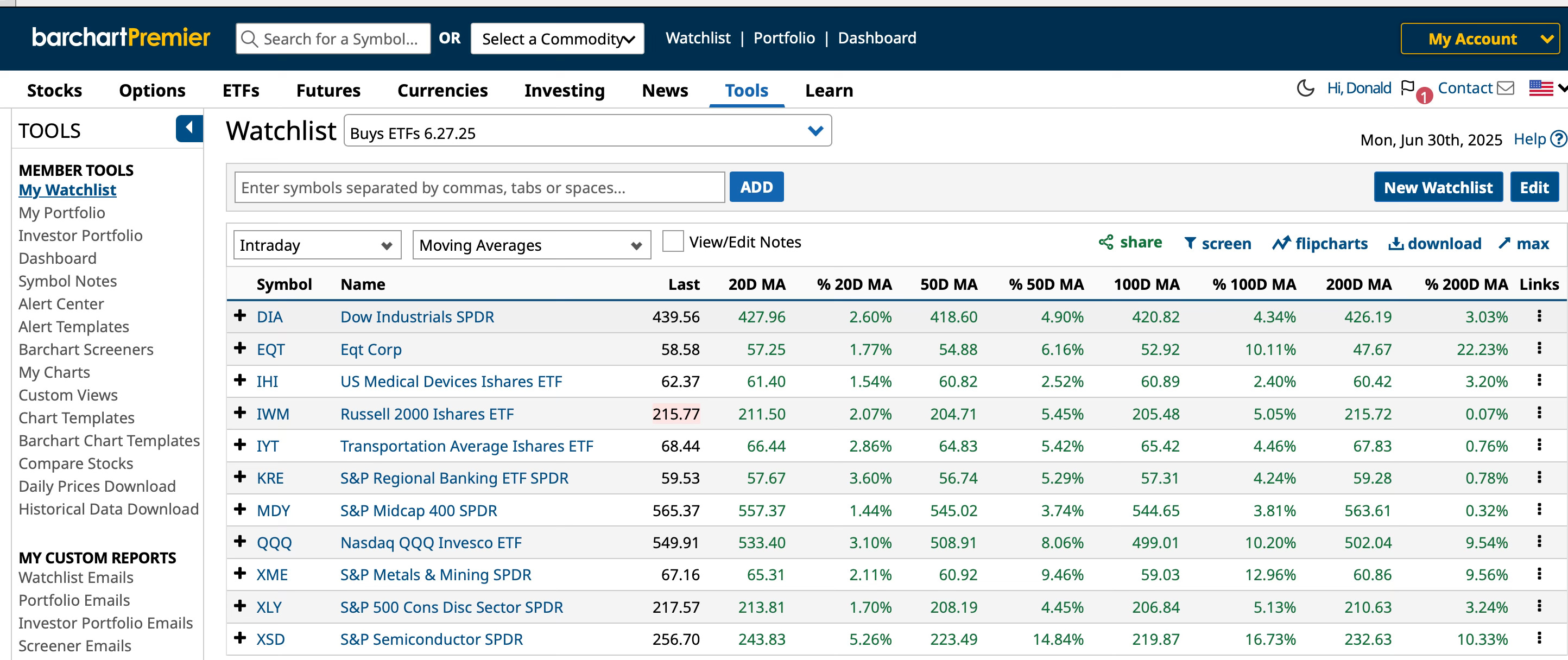Open the Select a Commodity dropdown
This screenshot has width=1568, height=660.
pos(557,39)
